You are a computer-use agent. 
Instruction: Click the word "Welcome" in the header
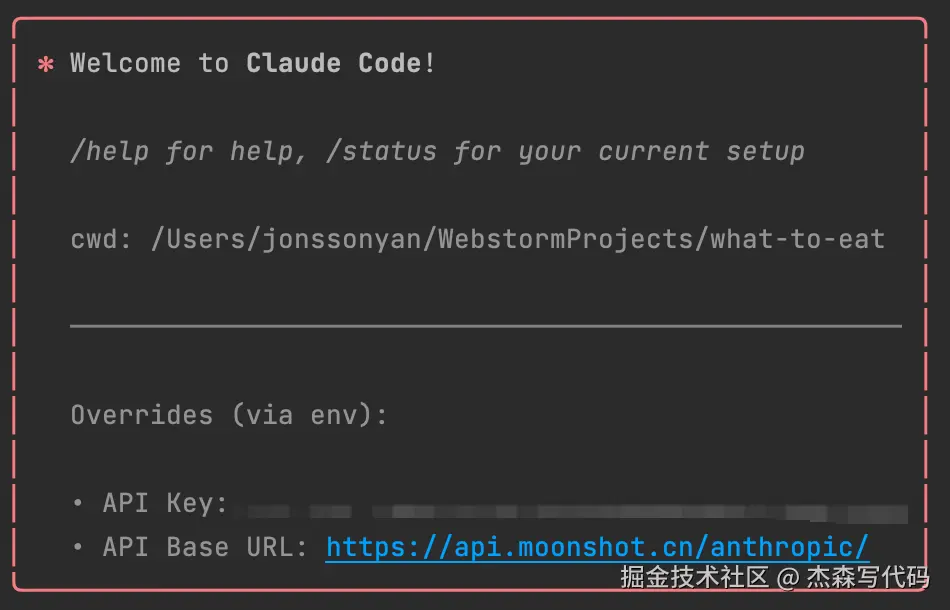(126, 63)
